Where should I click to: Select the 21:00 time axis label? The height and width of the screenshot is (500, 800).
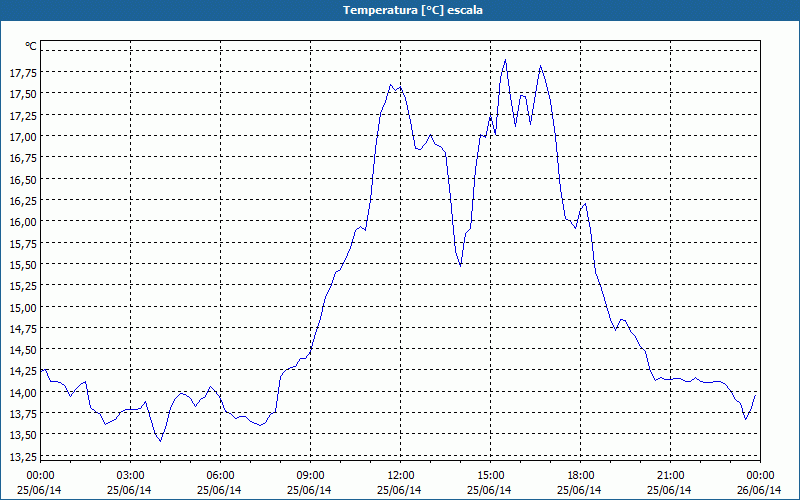coord(670,476)
